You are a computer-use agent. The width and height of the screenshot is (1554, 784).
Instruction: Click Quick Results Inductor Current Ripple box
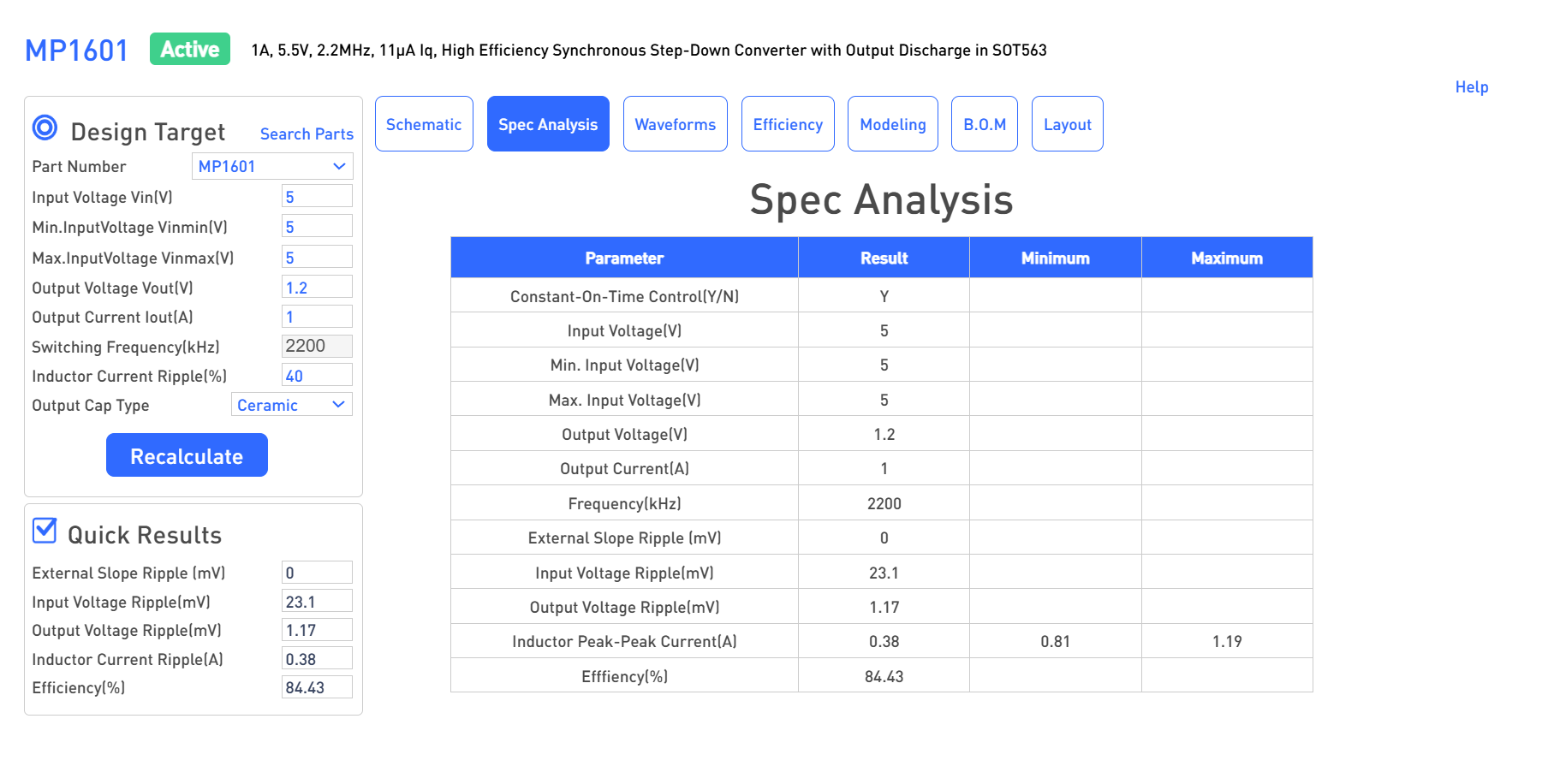click(317, 658)
